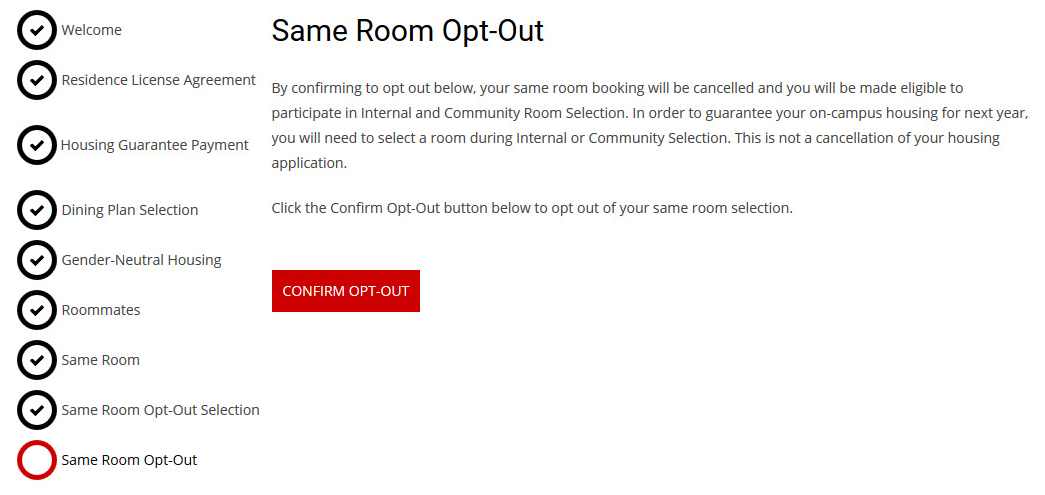1045x495 pixels.
Task: Open the Roommates step label
Action: coord(100,310)
